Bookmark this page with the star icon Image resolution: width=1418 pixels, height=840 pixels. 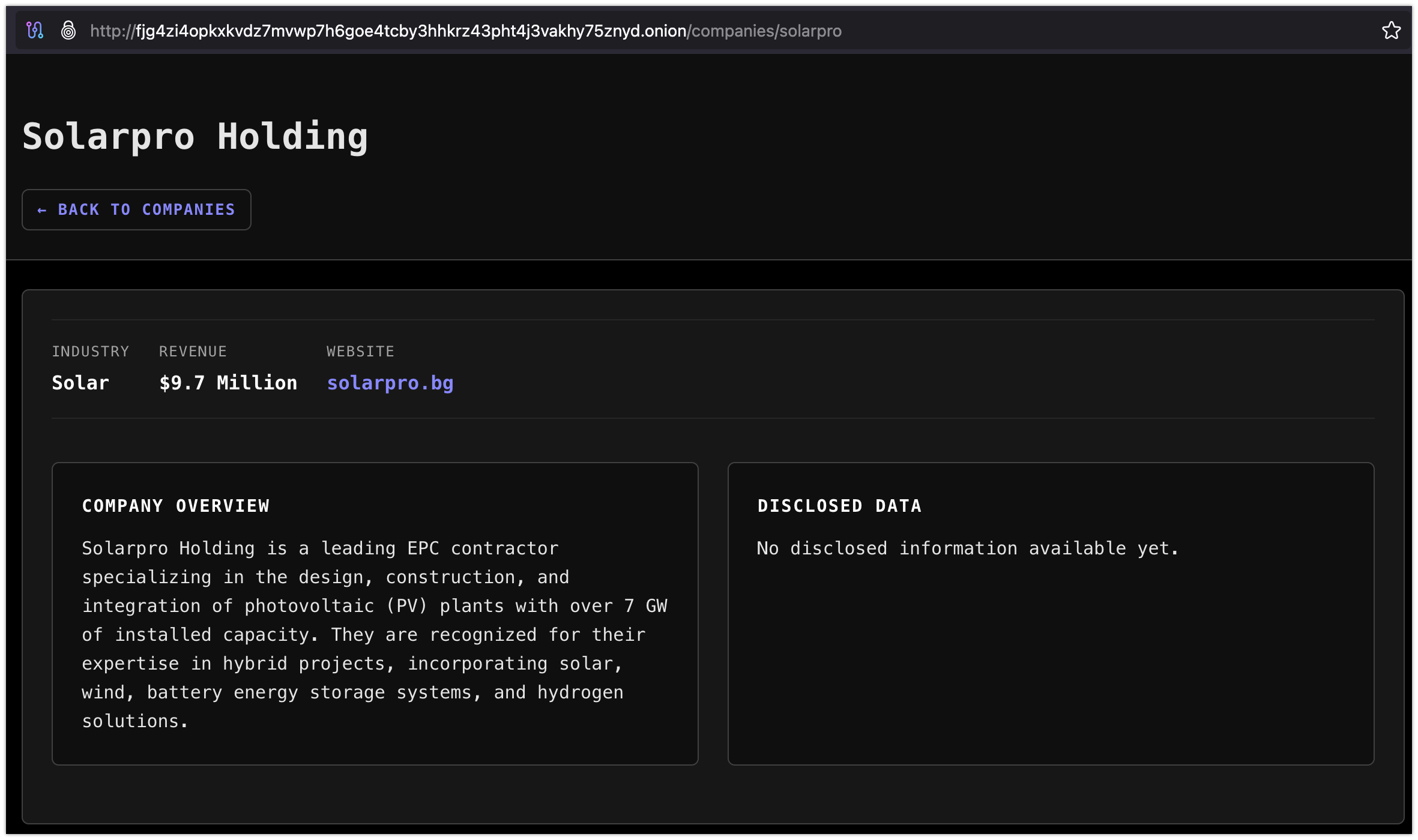pyautogui.click(x=1391, y=30)
